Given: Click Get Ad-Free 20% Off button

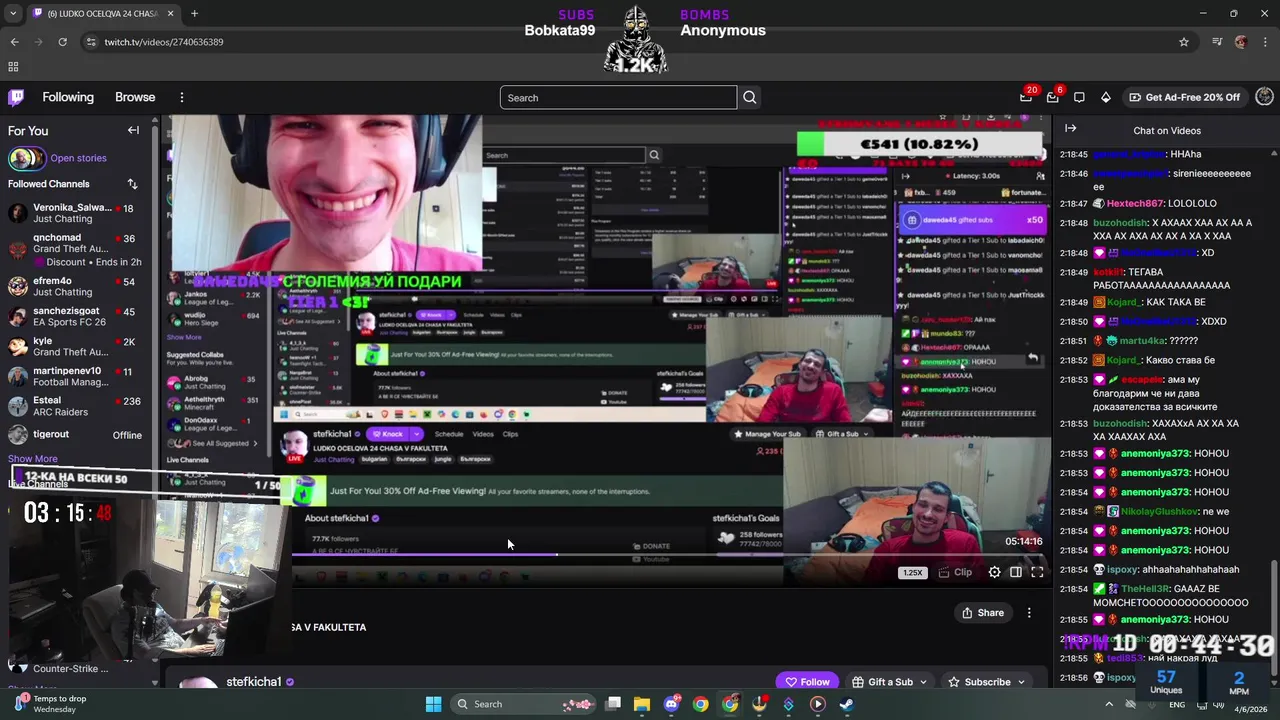Looking at the screenshot, I should 1184,97.
